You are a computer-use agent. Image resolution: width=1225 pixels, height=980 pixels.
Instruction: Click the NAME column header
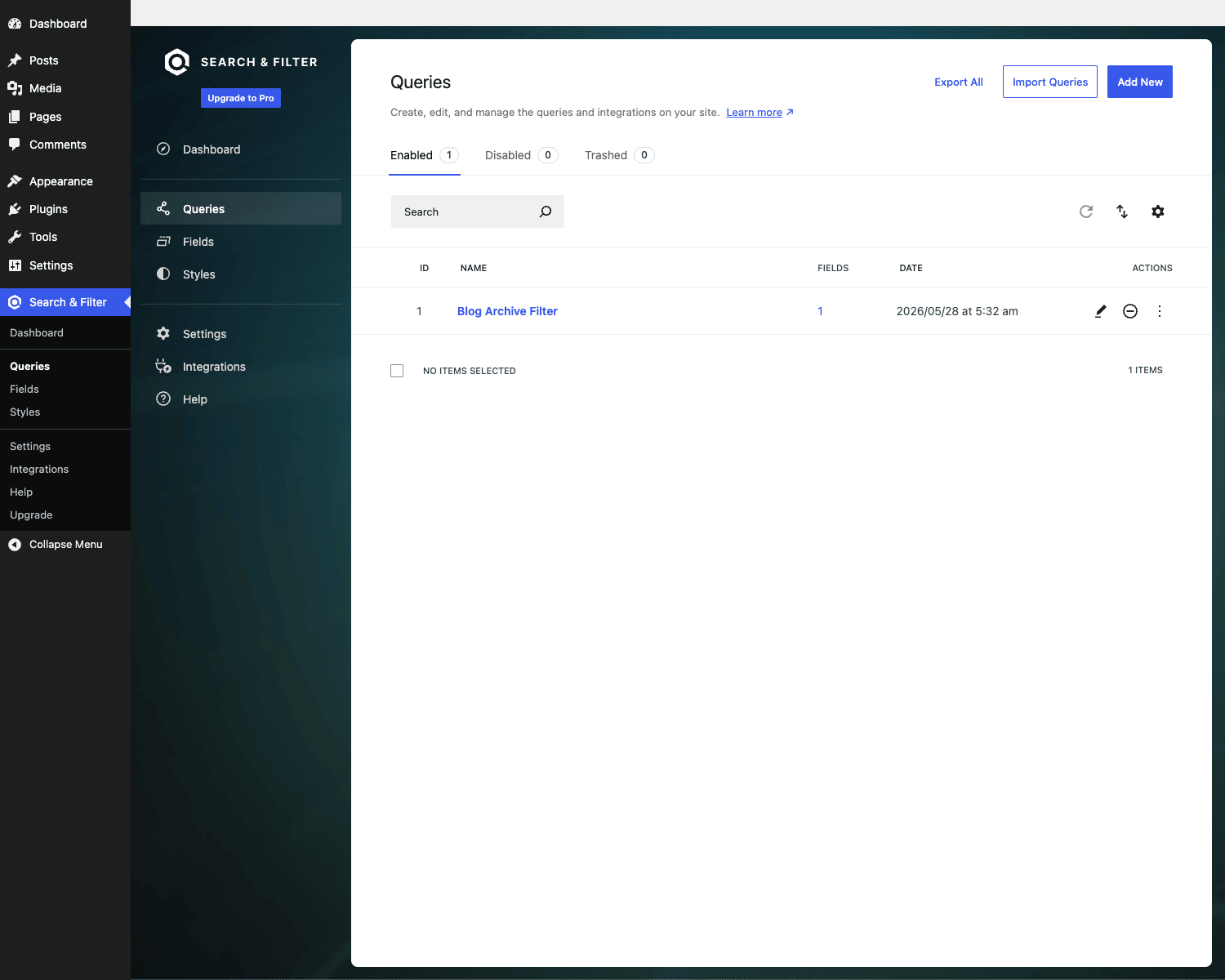(x=474, y=268)
